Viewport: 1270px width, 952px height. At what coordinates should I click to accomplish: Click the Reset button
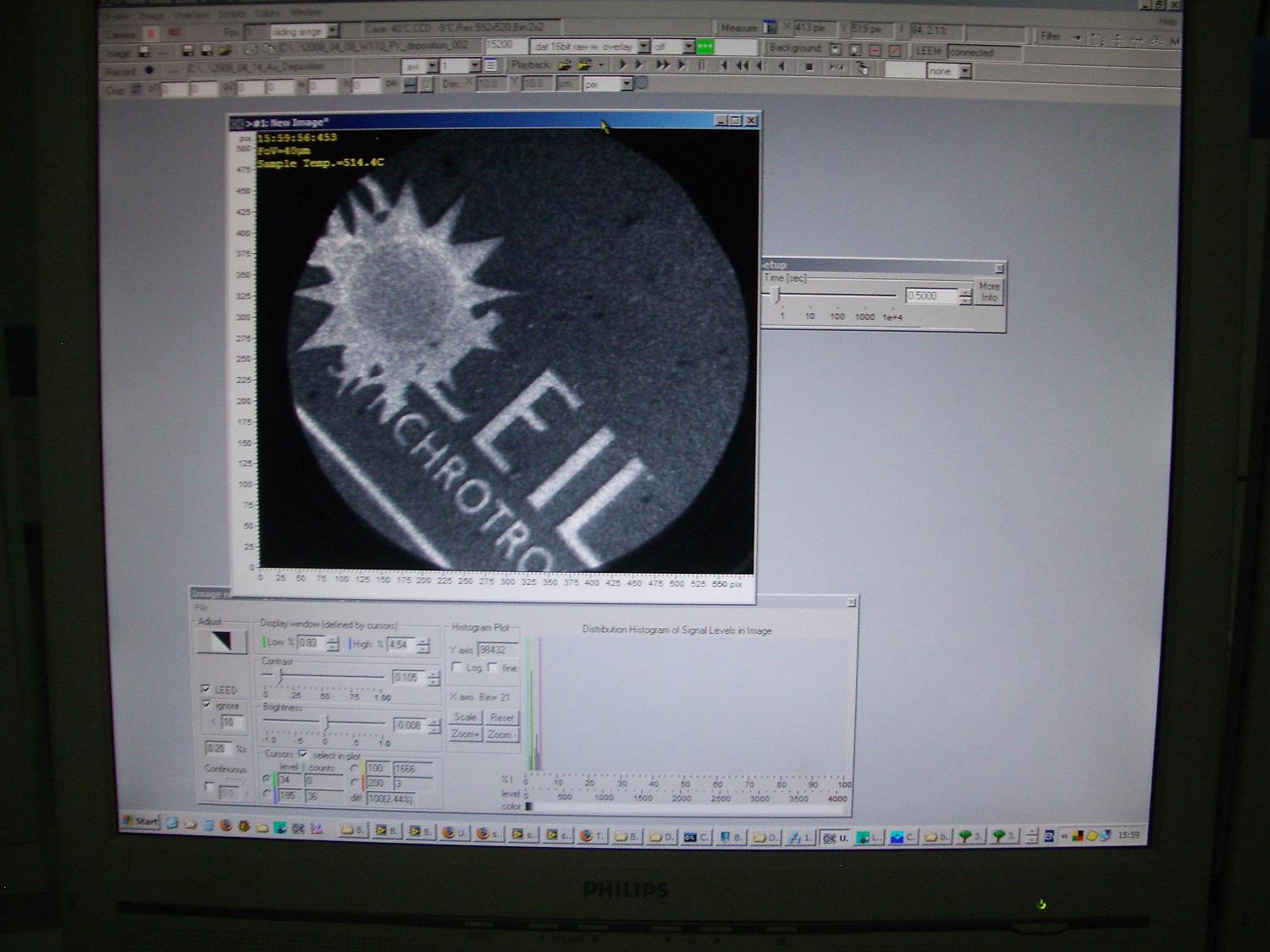(x=501, y=718)
